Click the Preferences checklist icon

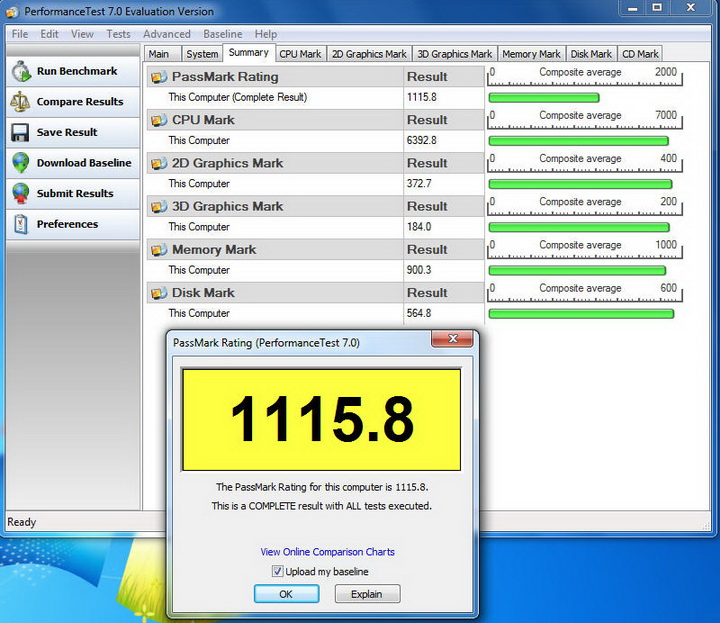(21, 224)
